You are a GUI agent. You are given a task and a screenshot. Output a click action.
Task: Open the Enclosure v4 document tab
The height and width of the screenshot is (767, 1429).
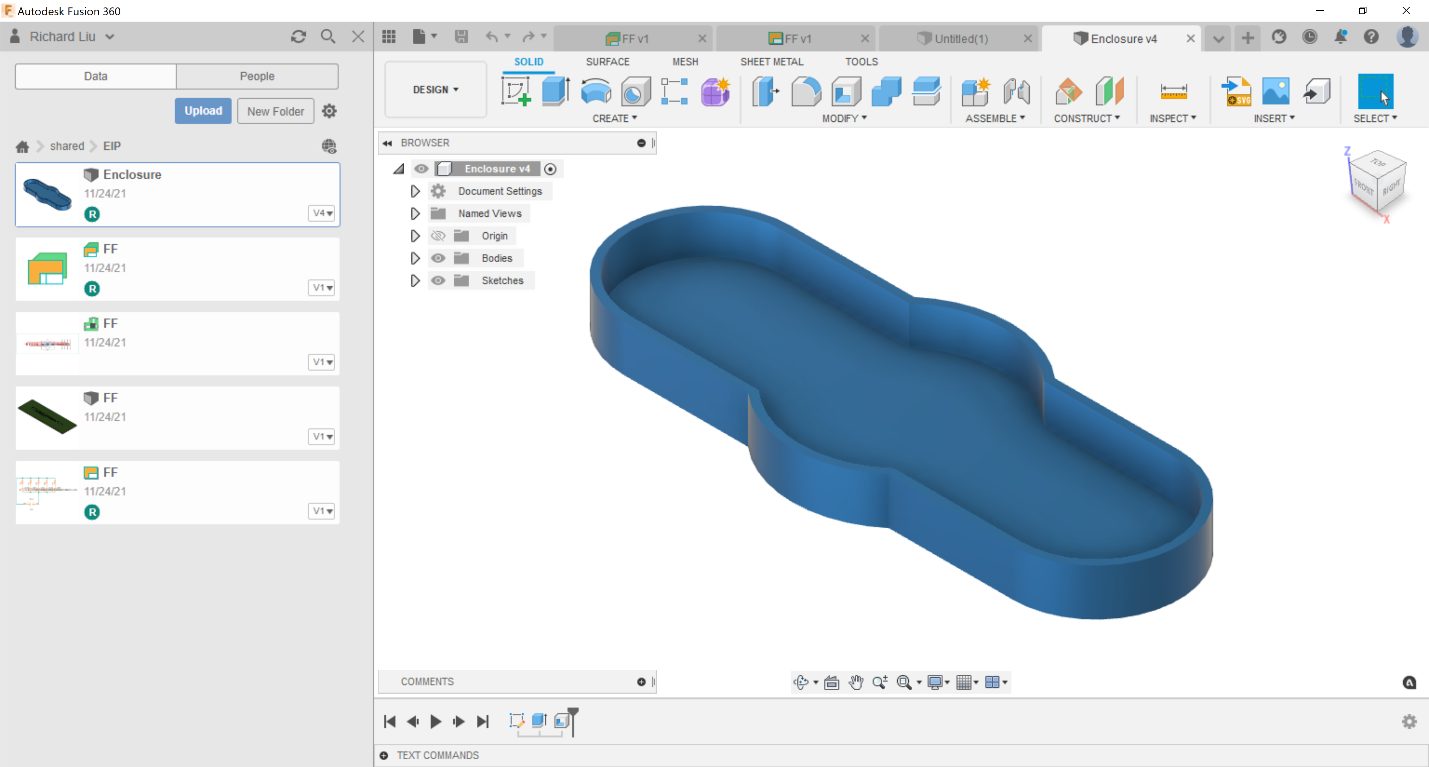[1125, 38]
